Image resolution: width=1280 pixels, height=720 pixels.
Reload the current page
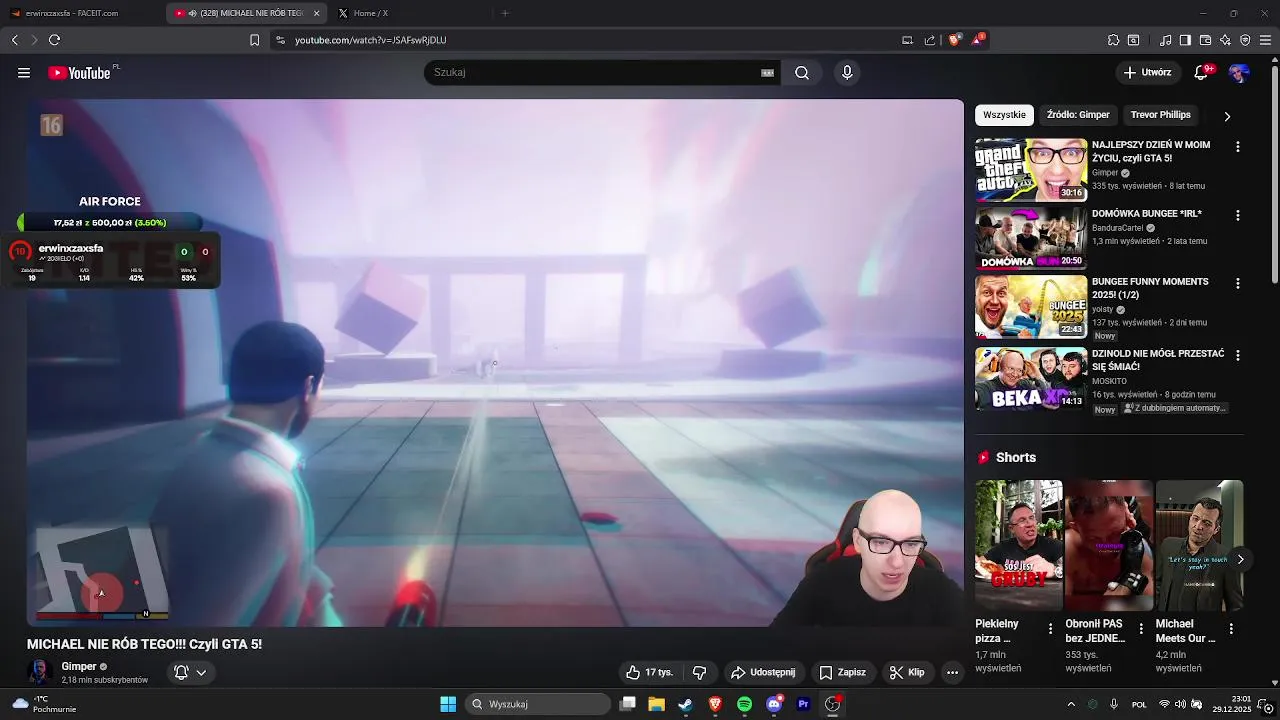click(x=54, y=40)
